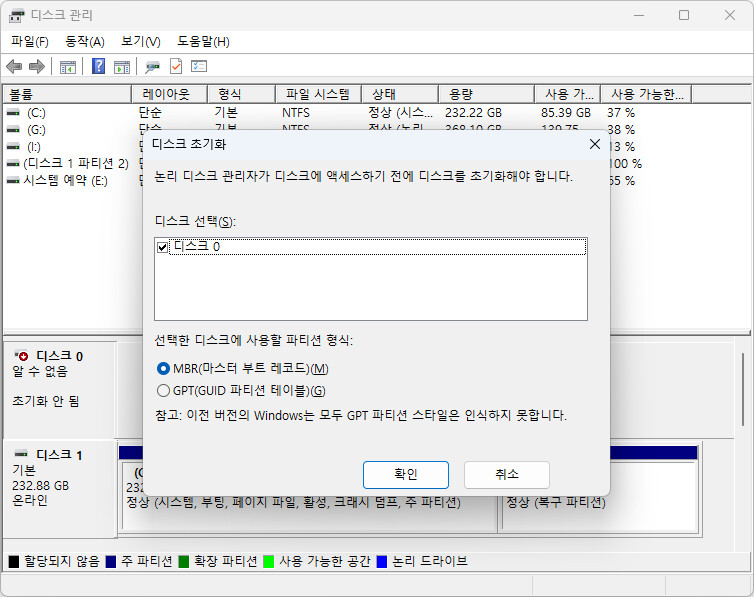Click the drive icon of 디스크 1 파티션 2 row
The width and height of the screenshot is (754, 597).
tap(13, 164)
